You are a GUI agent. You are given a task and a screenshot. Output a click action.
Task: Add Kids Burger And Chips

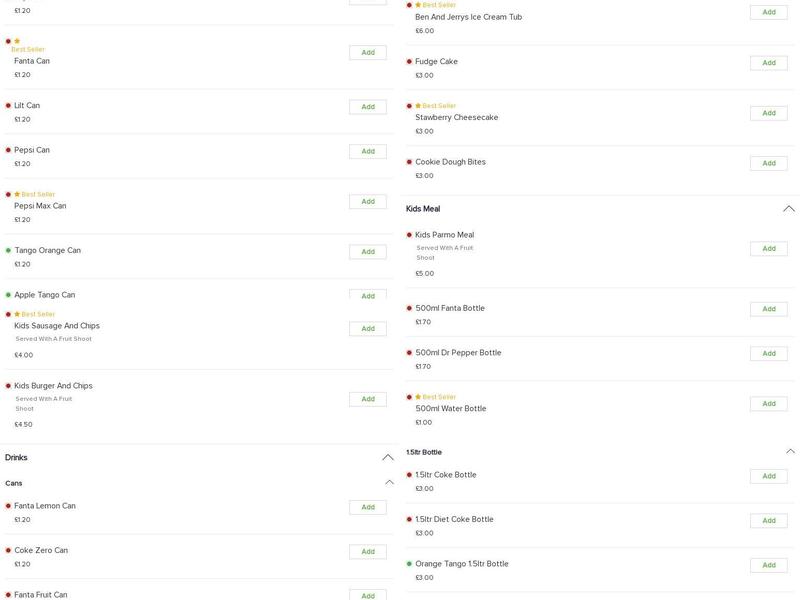367,399
